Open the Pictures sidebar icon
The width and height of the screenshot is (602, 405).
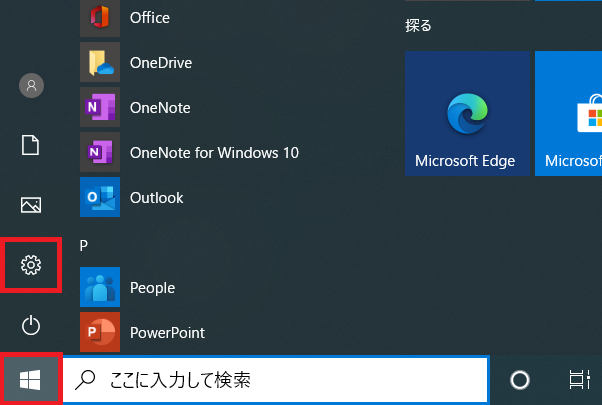31,205
